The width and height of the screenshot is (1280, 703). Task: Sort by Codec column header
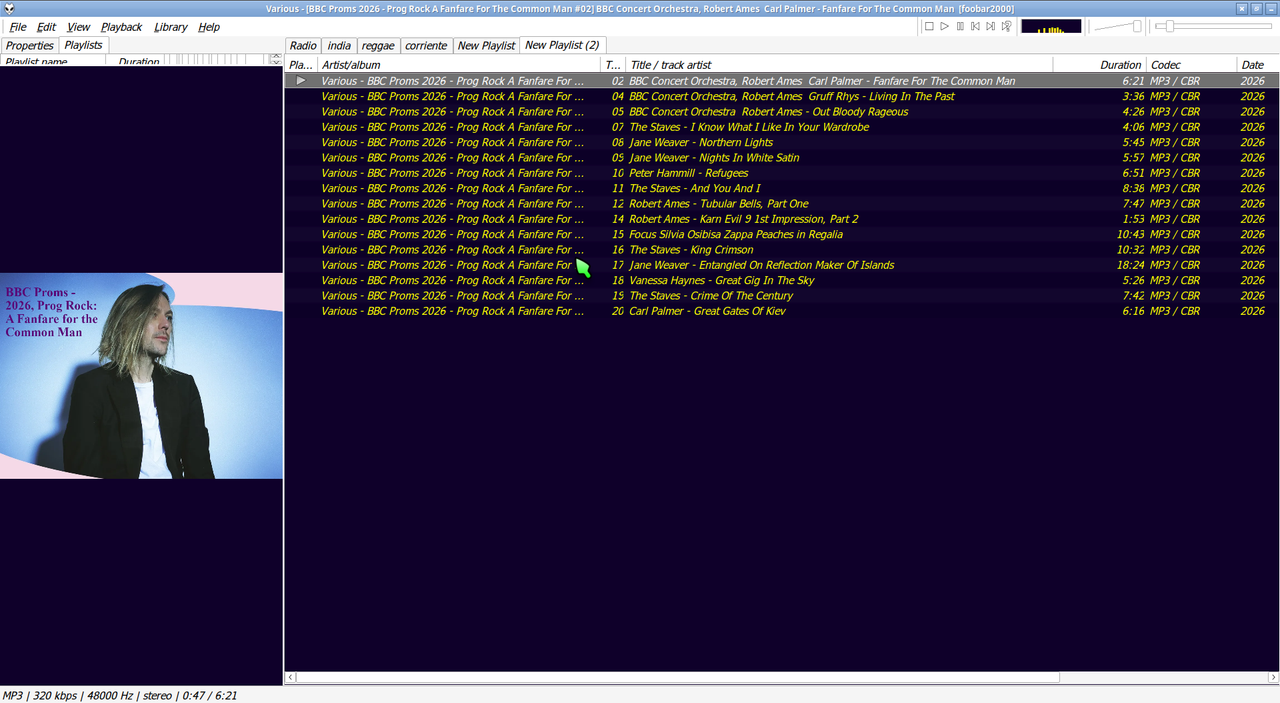pos(1192,65)
